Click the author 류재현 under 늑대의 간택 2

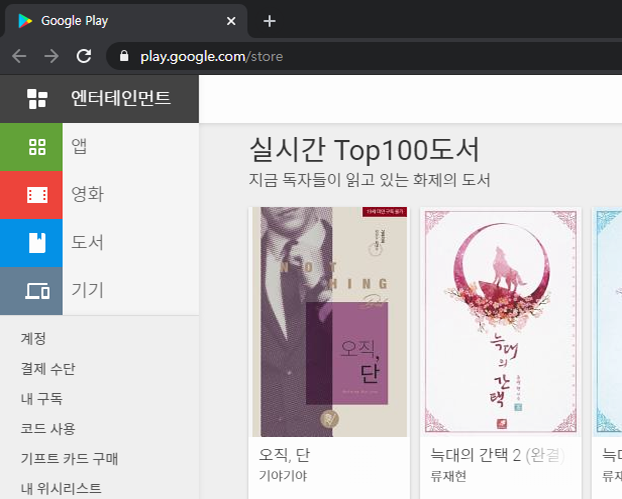pyautogui.click(x=448, y=476)
